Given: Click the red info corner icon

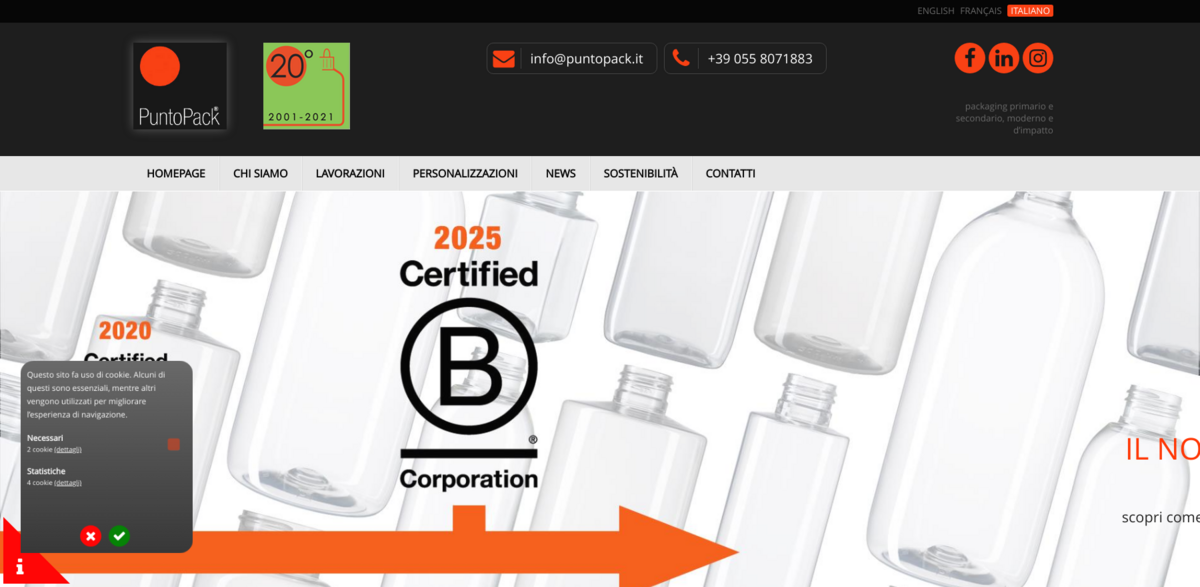Looking at the screenshot, I should [19, 567].
